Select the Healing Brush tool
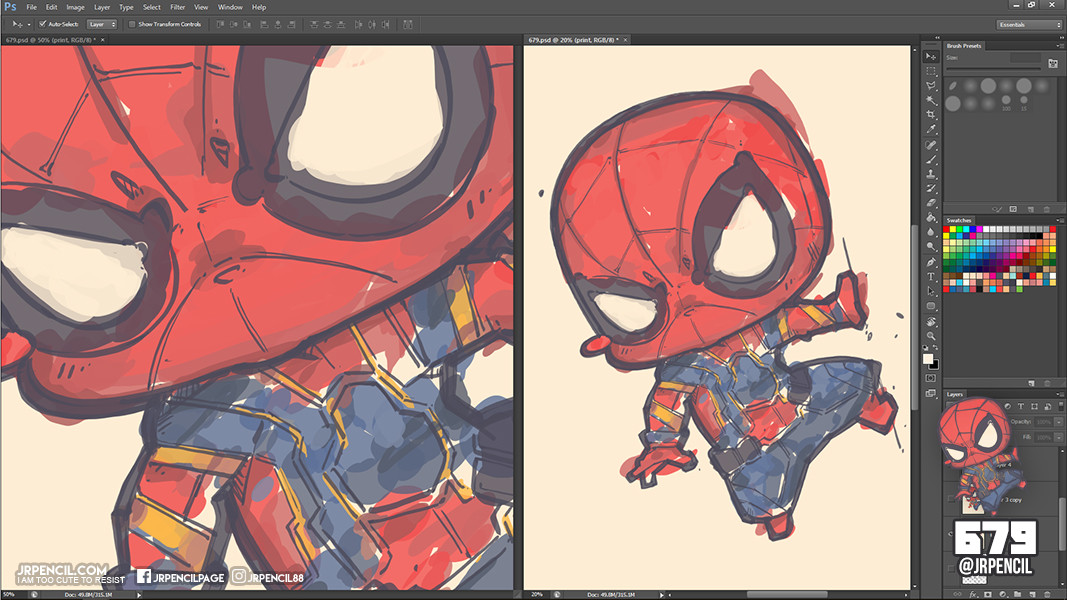Viewport: 1067px width, 600px height. 931,145
